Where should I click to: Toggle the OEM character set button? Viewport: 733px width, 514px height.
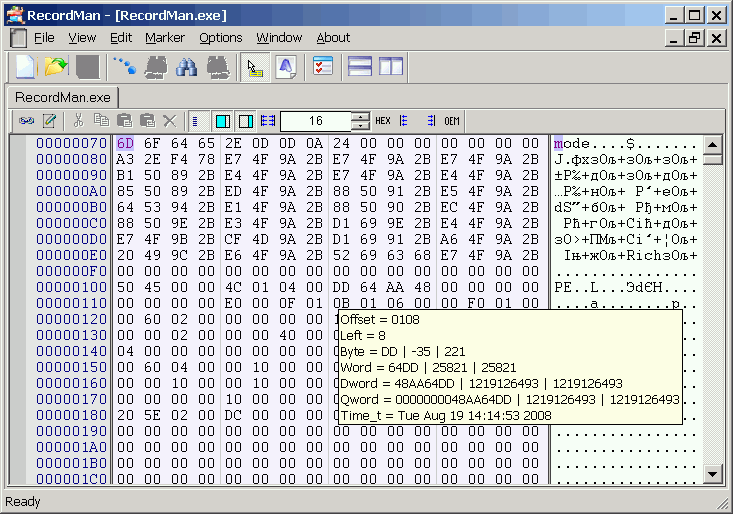452,121
